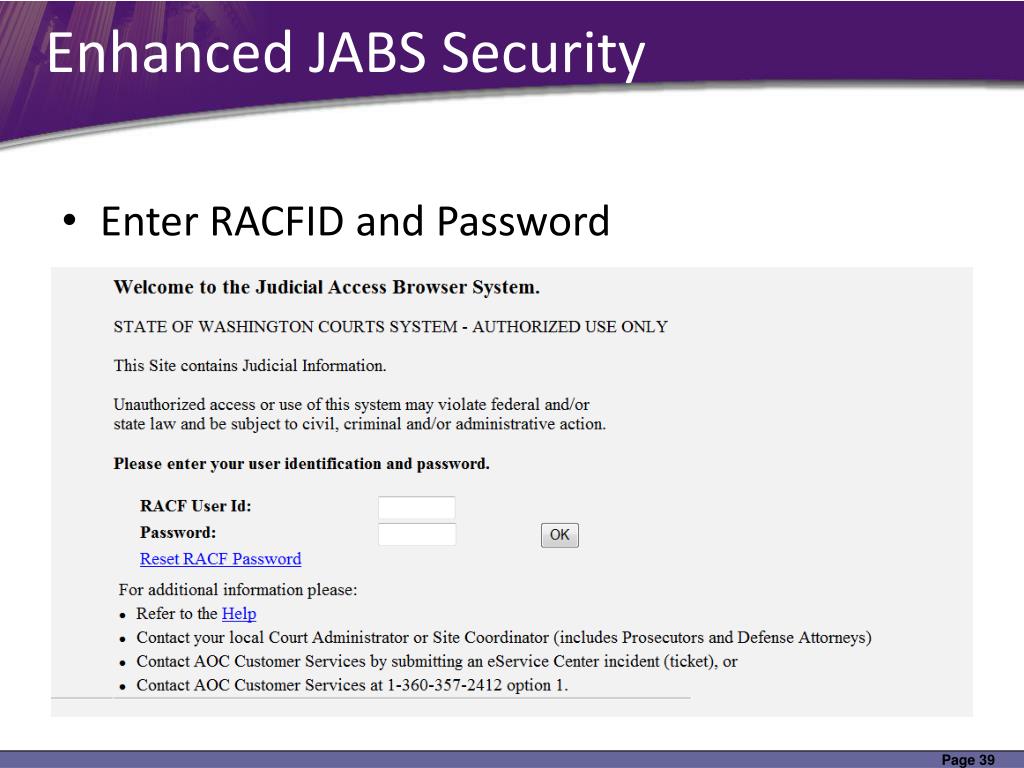Click the Password label text
Image resolution: width=1024 pixels, height=768 pixels.
coord(178,532)
